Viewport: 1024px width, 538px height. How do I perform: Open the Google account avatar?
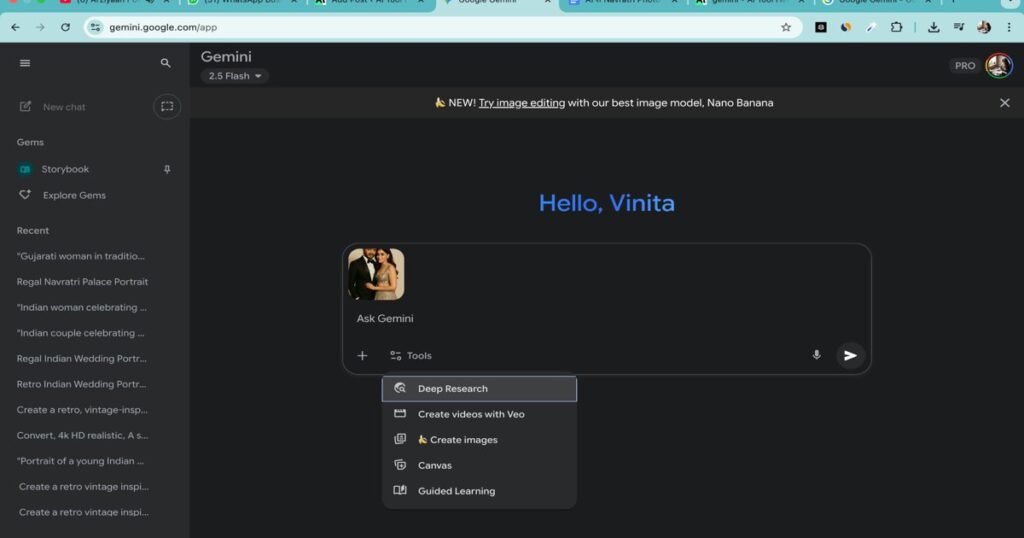click(x=999, y=65)
